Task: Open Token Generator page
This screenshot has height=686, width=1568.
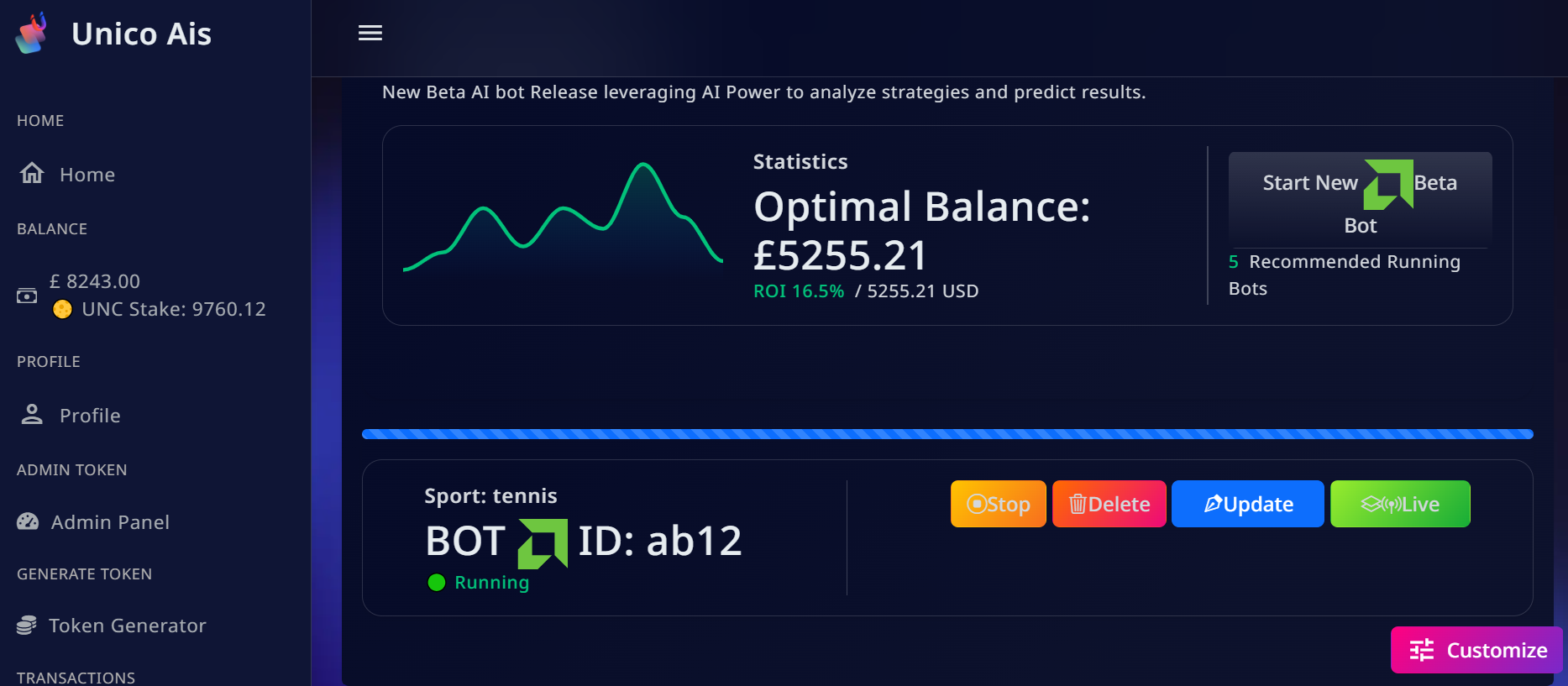Action: pyautogui.click(x=127, y=626)
